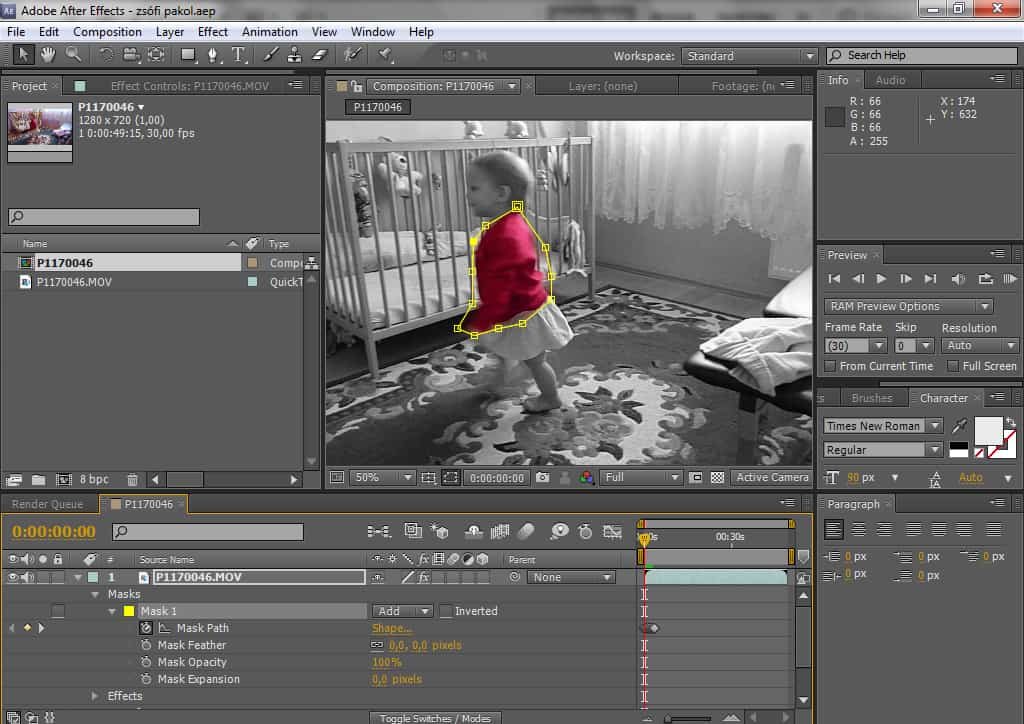The height and width of the screenshot is (724, 1024).
Task: Open the mask mode Add dropdown
Action: point(402,611)
